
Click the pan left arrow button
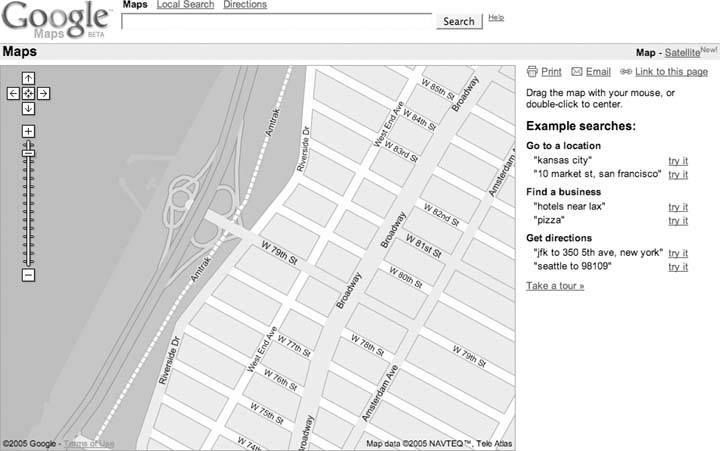point(13,93)
